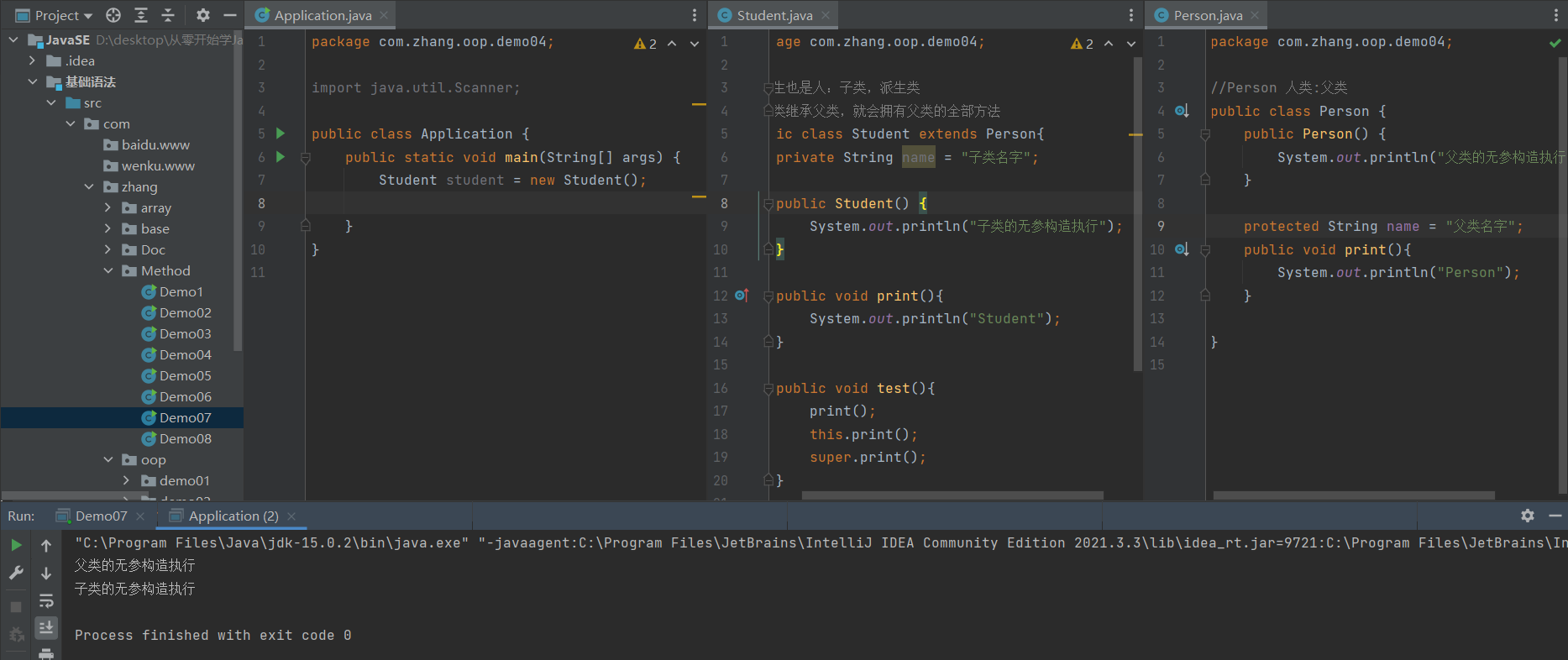This screenshot has height=660, width=1568.
Task: Collapse the oop package
Action: 108,459
